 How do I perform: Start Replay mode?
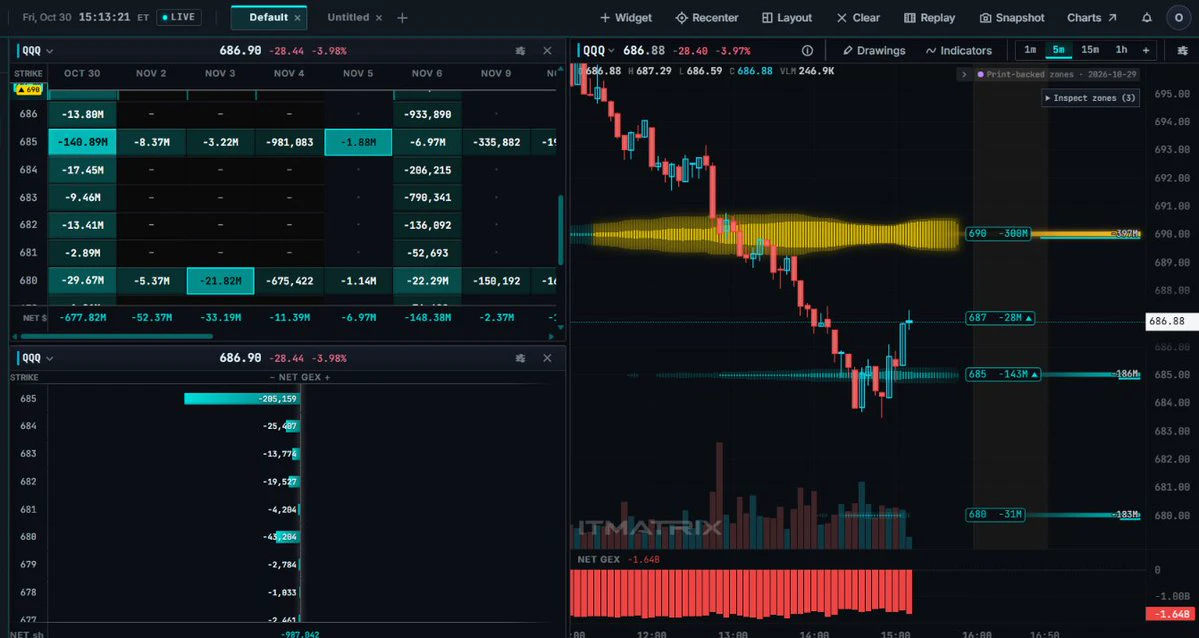pos(929,18)
